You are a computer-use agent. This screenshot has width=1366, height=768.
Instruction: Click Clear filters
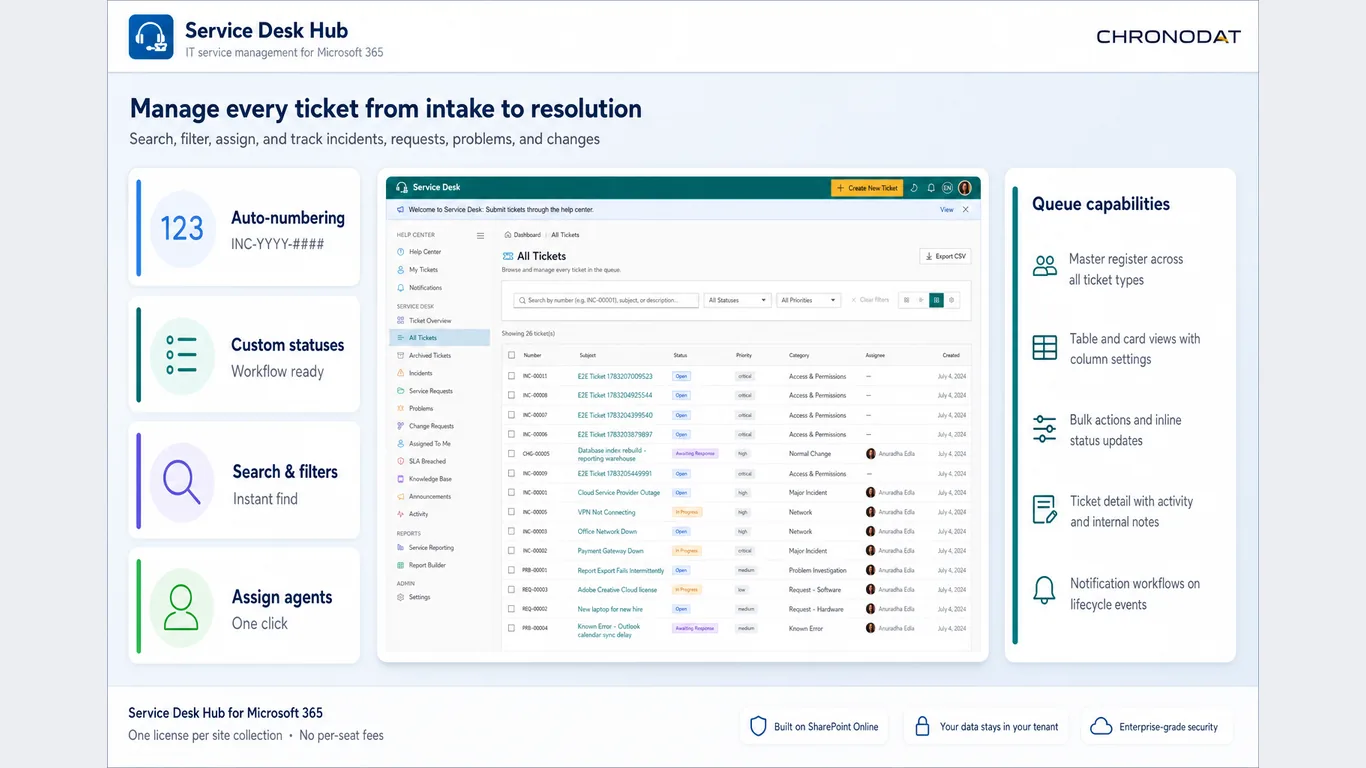[870, 300]
